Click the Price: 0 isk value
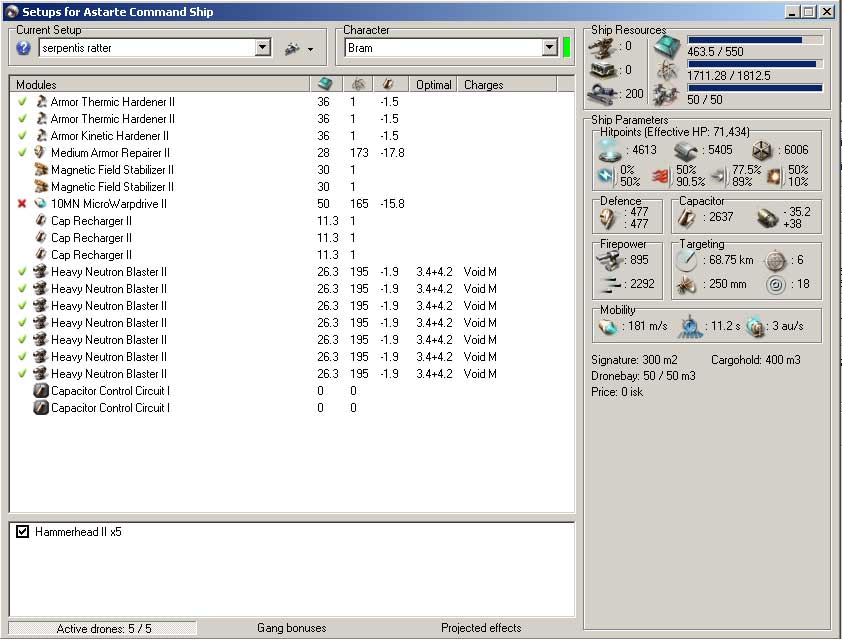 pyautogui.click(x=617, y=392)
